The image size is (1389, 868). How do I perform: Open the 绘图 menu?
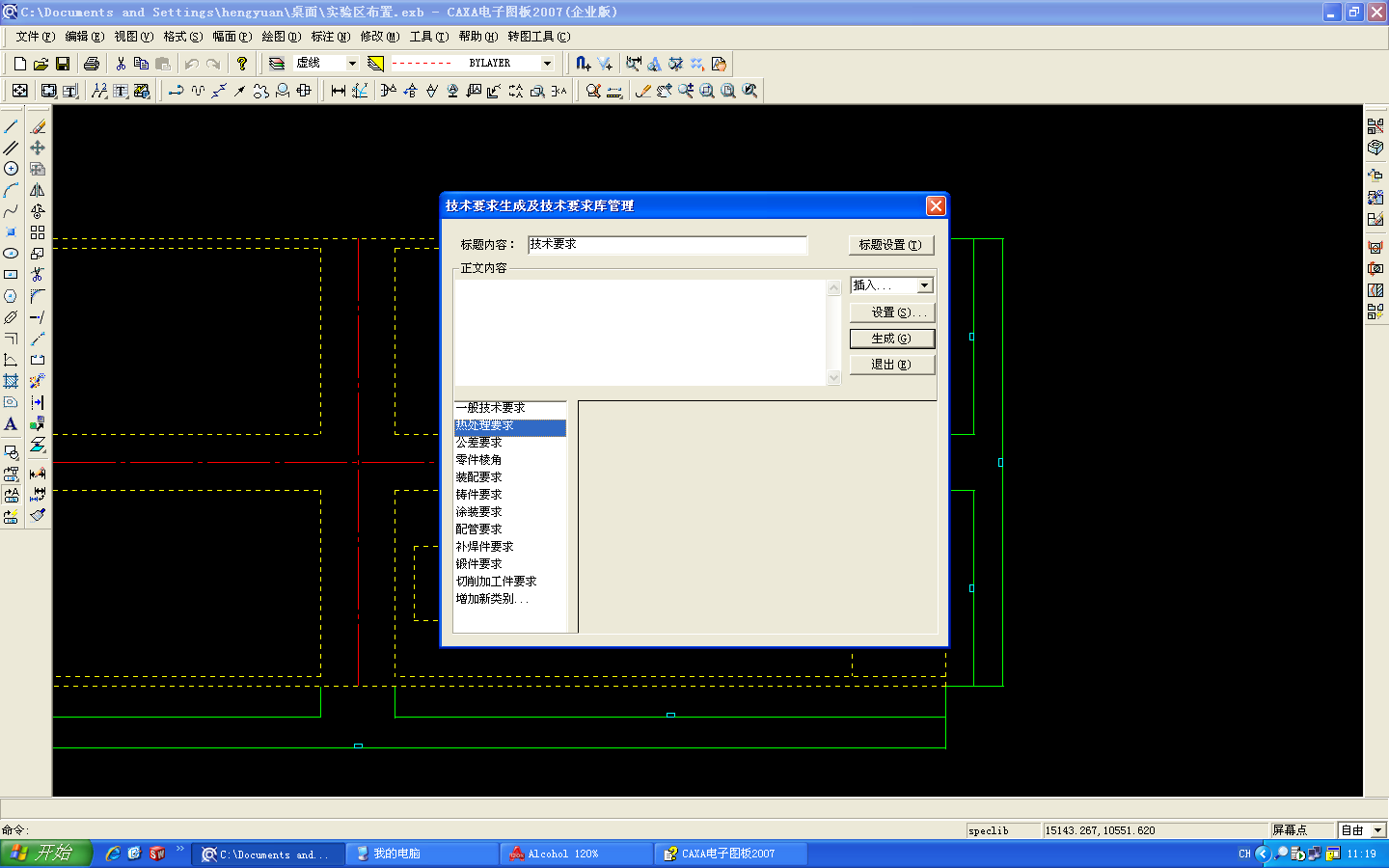[281, 37]
